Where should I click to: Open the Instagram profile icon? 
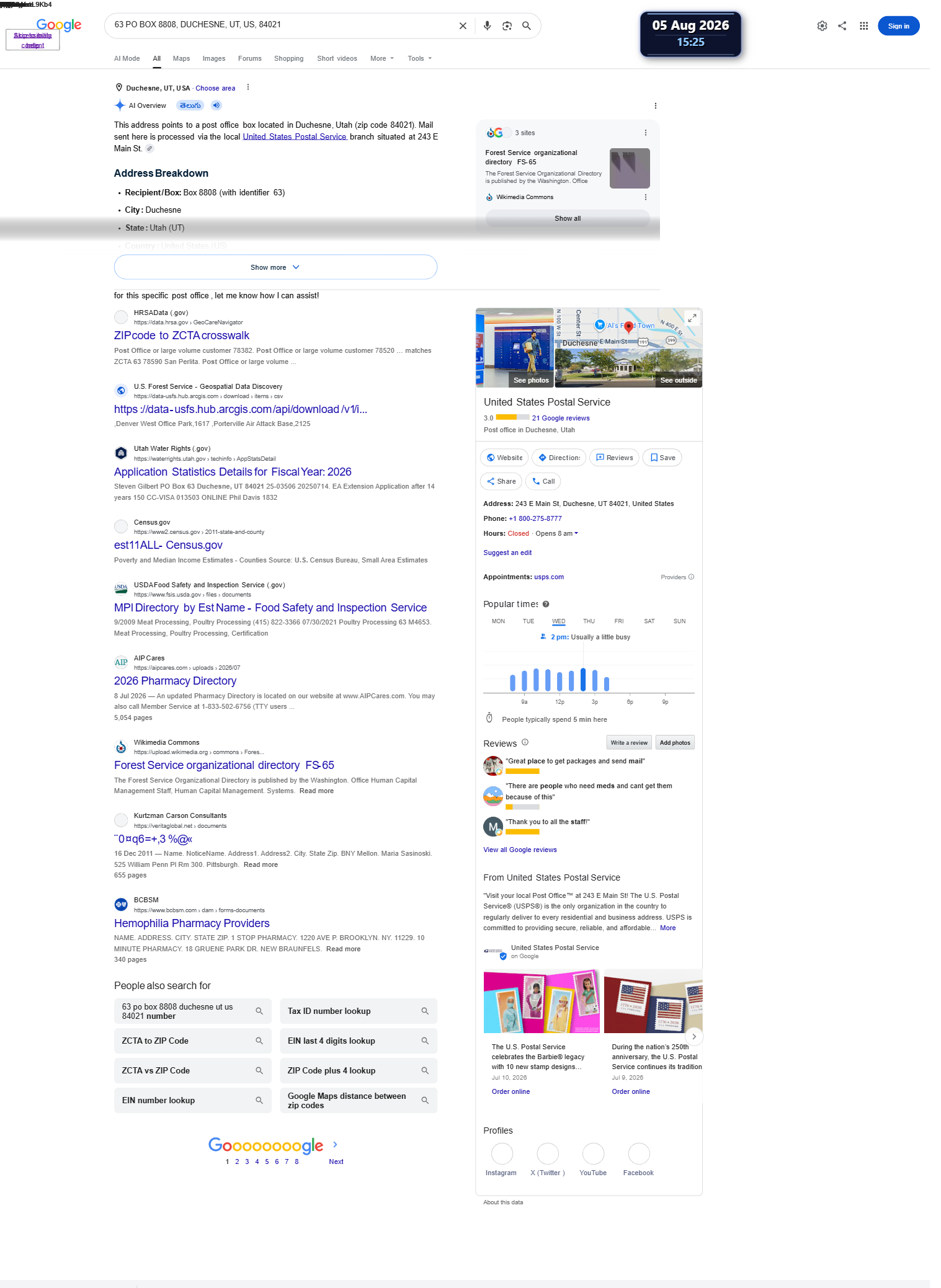[502, 1154]
